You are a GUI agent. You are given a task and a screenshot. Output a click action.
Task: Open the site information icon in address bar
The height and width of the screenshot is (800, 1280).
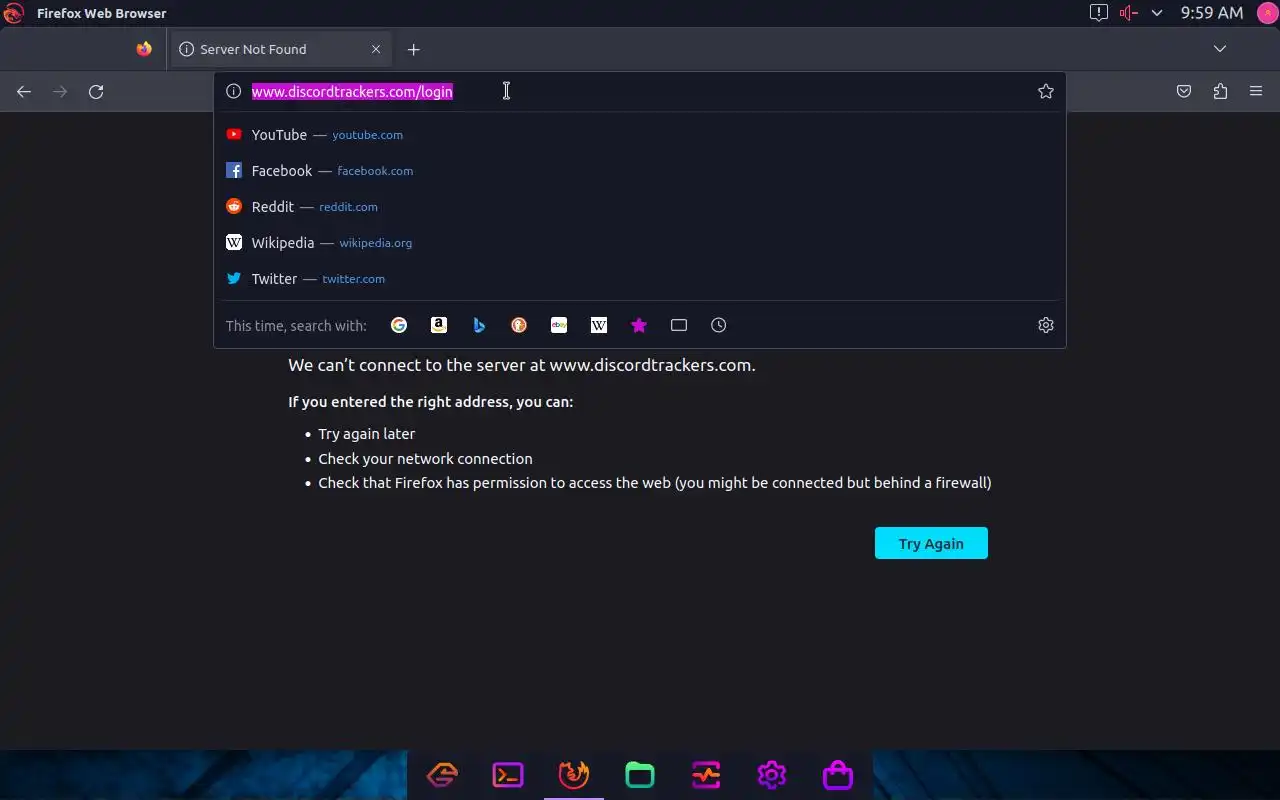point(234,91)
